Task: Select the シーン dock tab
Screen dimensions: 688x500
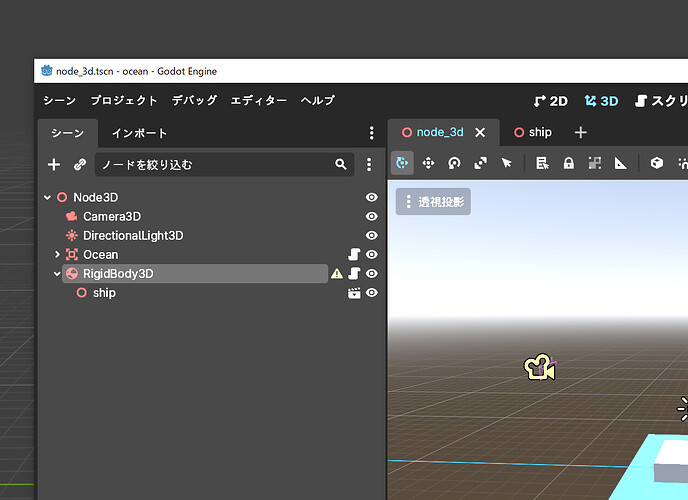Action: point(68,133)
